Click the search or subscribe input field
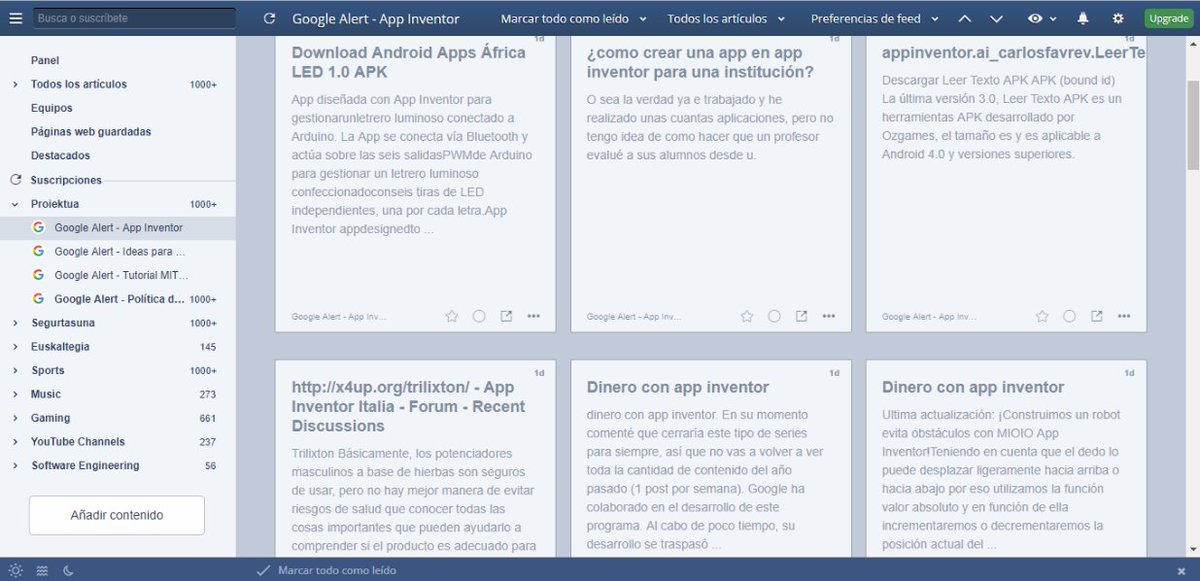The image size is (1200, 581). point(135,18)
